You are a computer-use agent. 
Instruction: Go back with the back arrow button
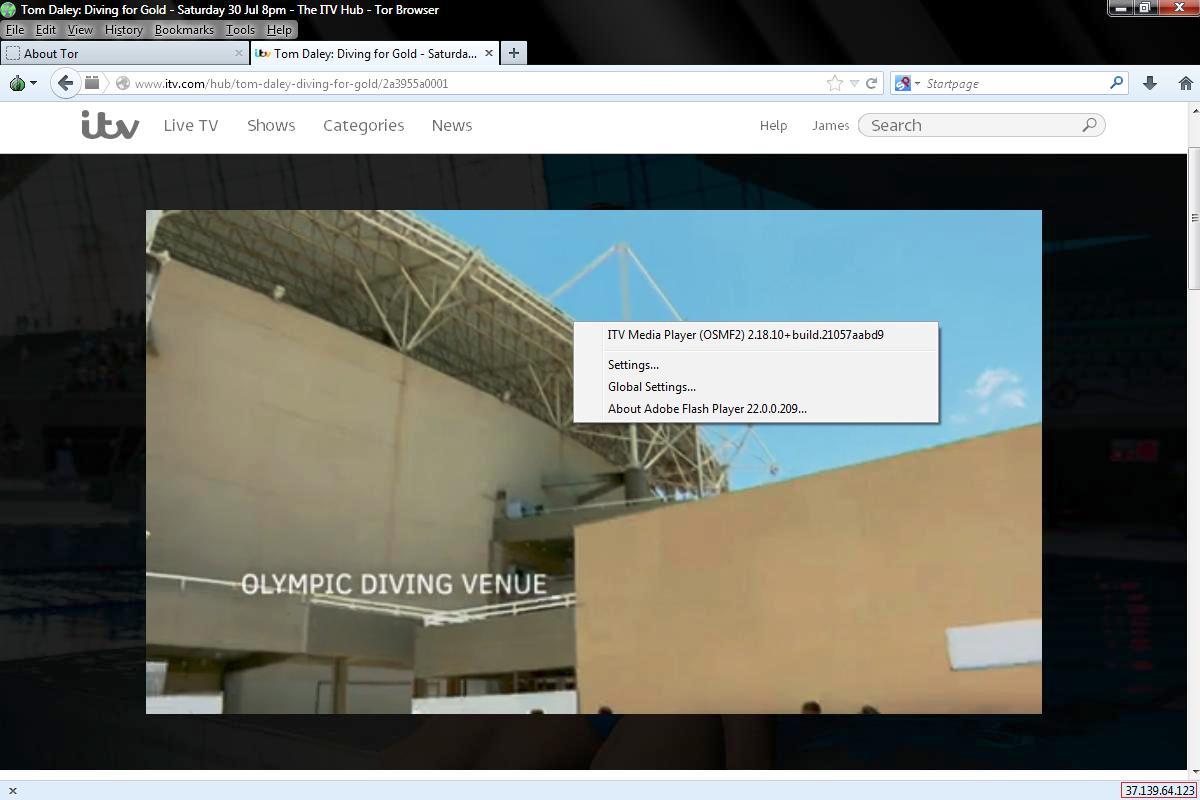65,83
